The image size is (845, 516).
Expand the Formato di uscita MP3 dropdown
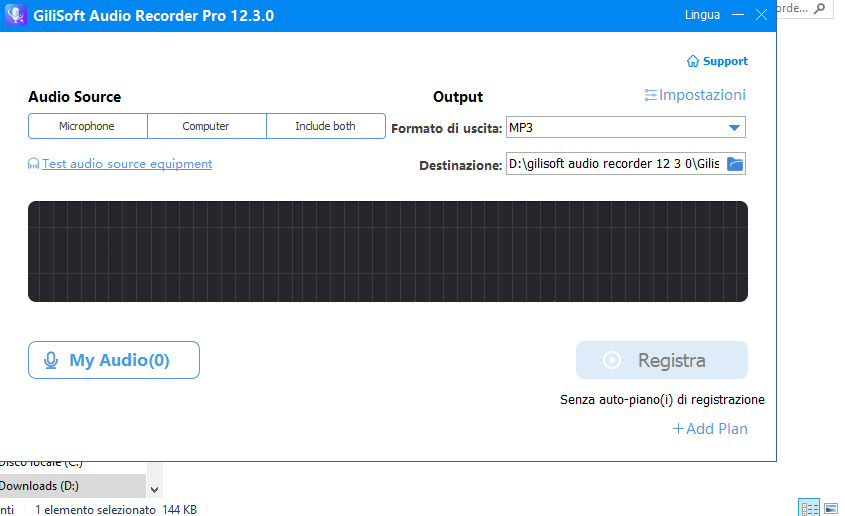[x=734, y=128]
